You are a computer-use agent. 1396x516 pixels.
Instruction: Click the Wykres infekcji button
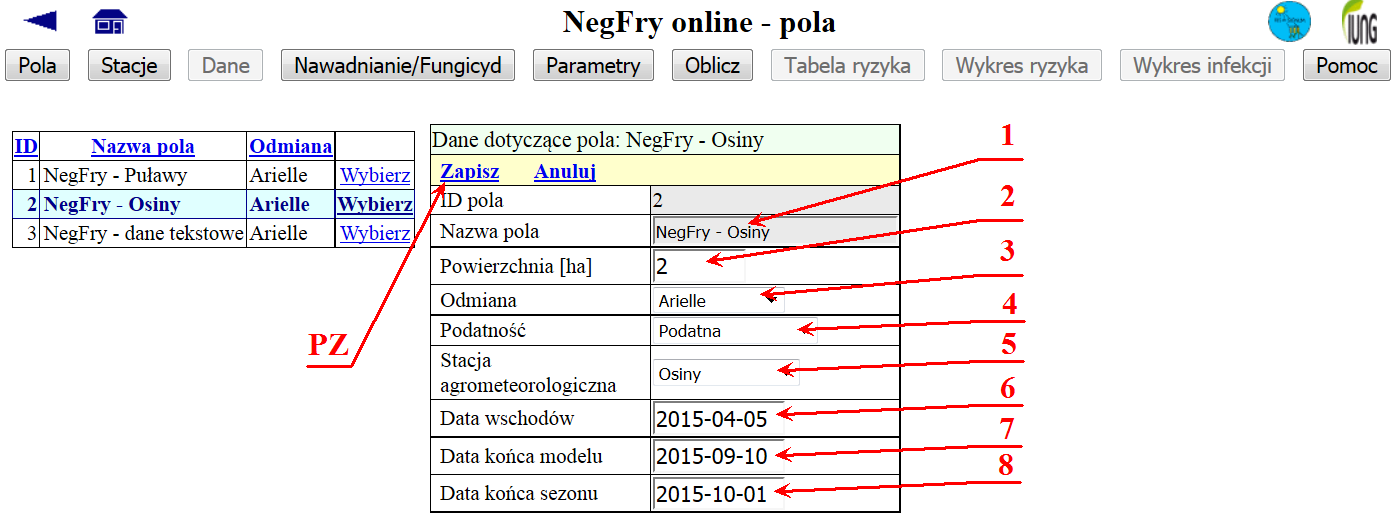[x=1202, y=66]
